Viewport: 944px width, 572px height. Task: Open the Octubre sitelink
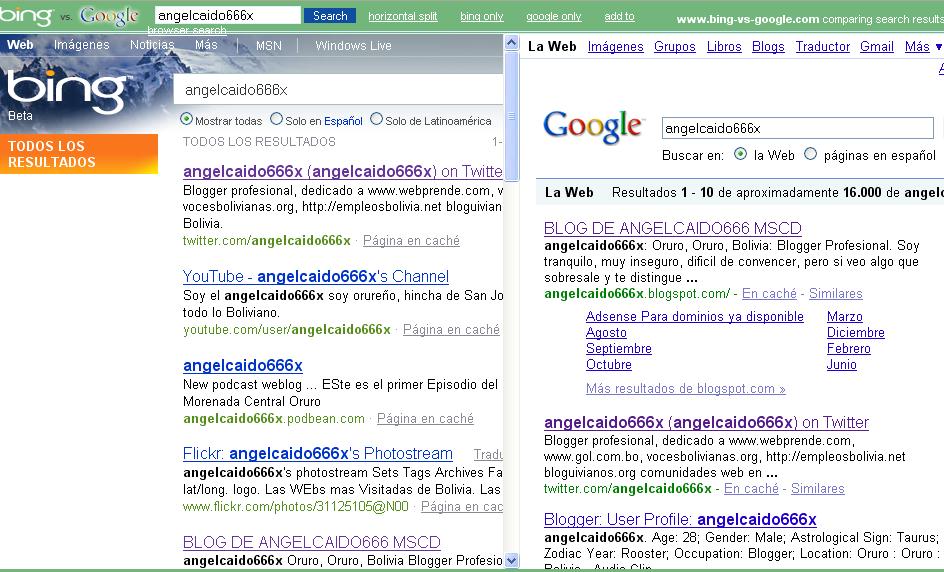609,364
